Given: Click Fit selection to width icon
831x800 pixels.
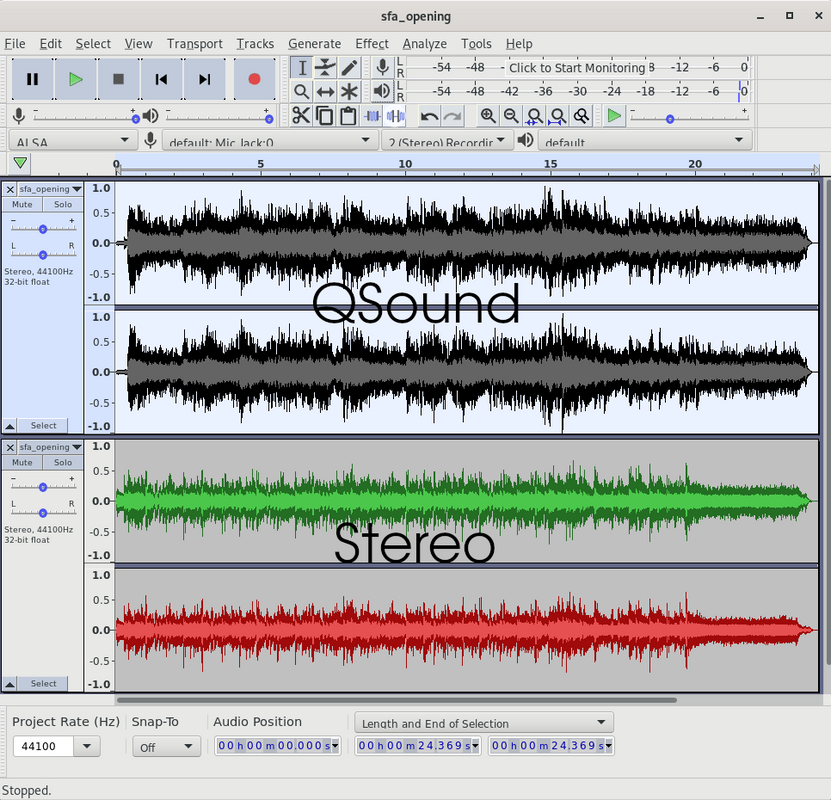Looking at the screenshot, I should (534, 115).
